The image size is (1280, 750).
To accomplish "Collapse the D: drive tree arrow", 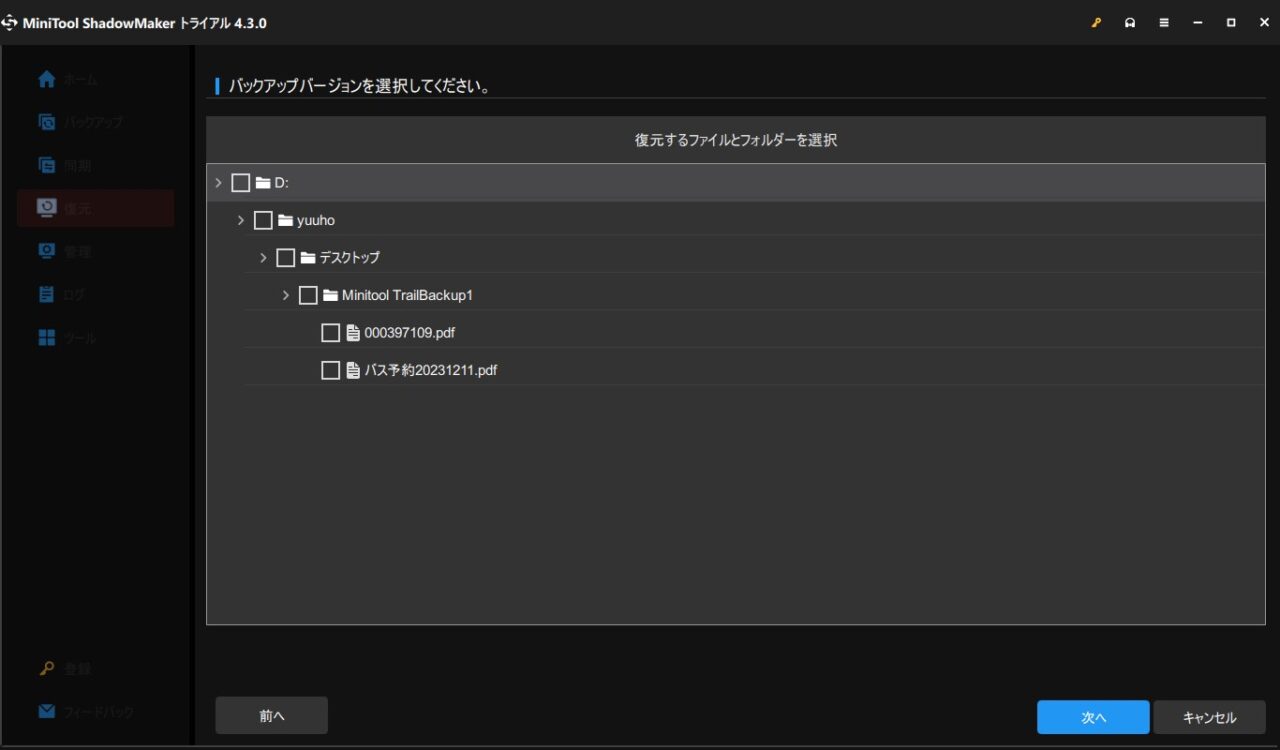I will (218, 182).
